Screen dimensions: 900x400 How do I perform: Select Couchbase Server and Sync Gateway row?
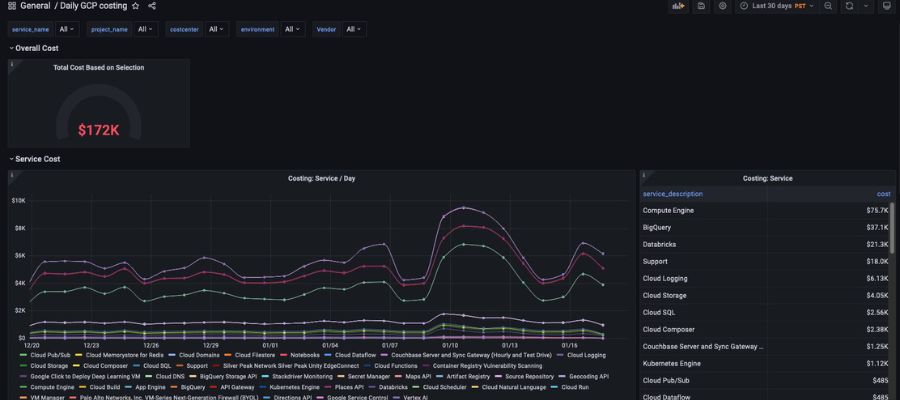click(x=766, y=347)
